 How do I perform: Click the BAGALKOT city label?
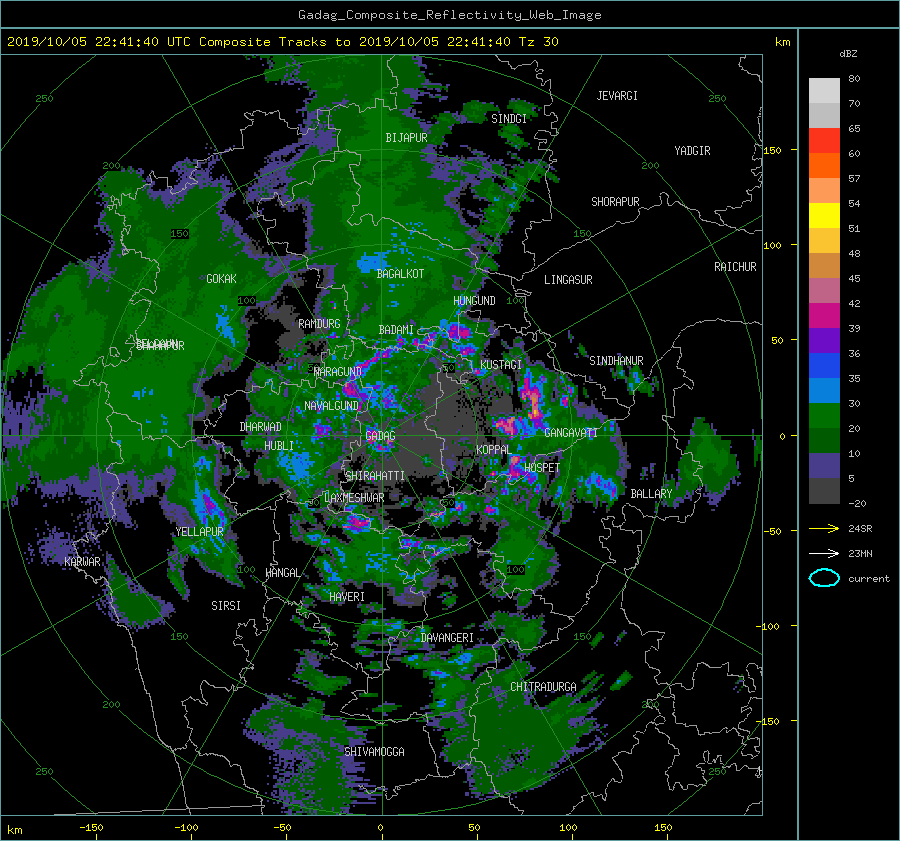pyautogui.click(x=400, y=274)
